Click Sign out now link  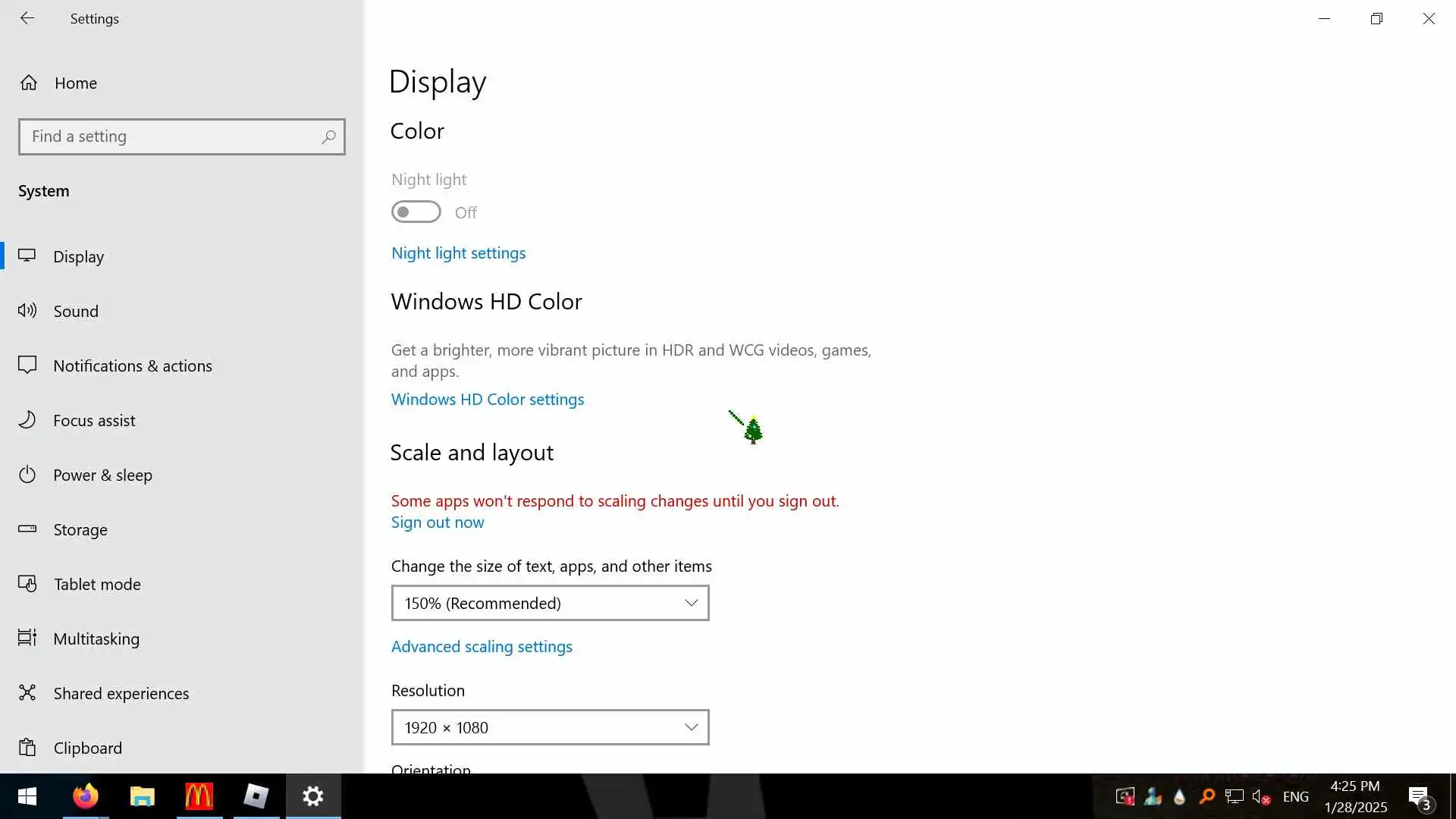438,522
